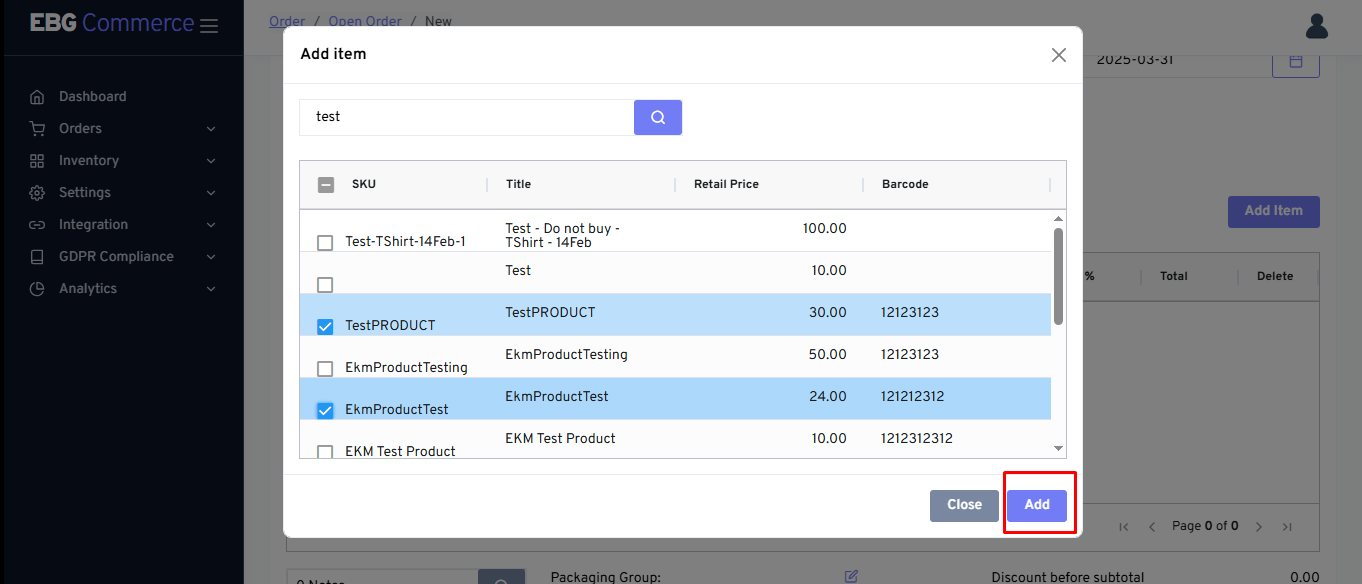Jump to last page in pagination

point(1287,526)
